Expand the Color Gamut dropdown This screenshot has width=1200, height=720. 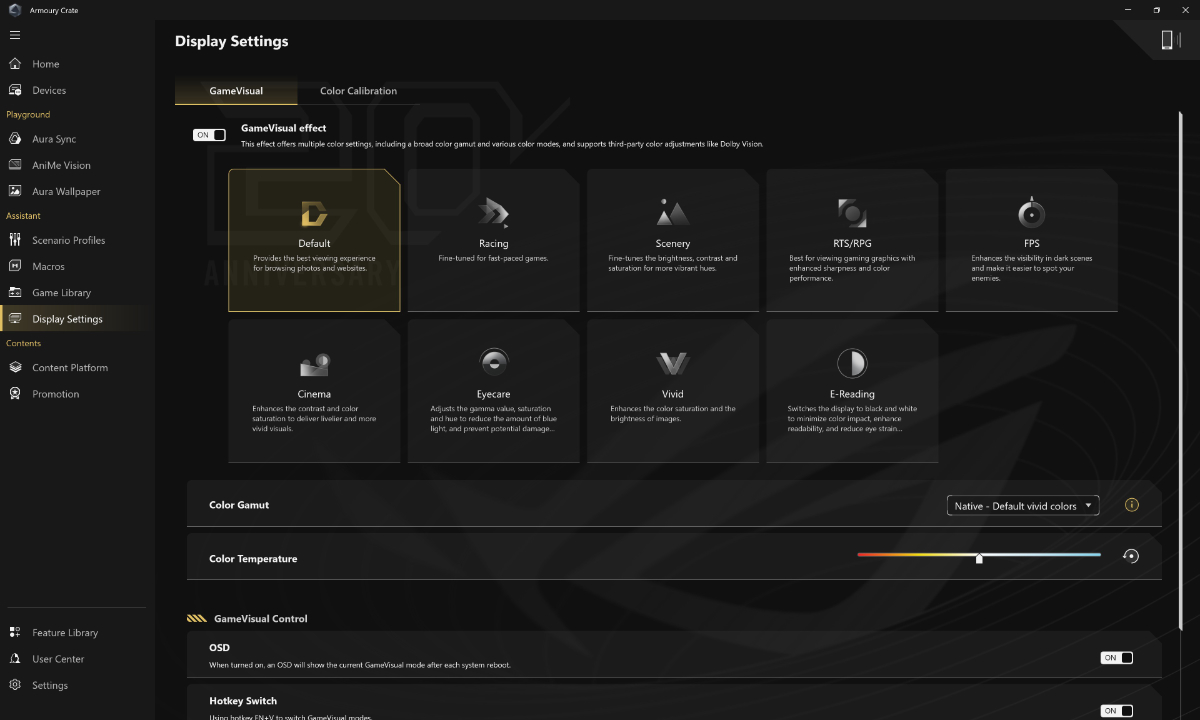point(1023,506)
